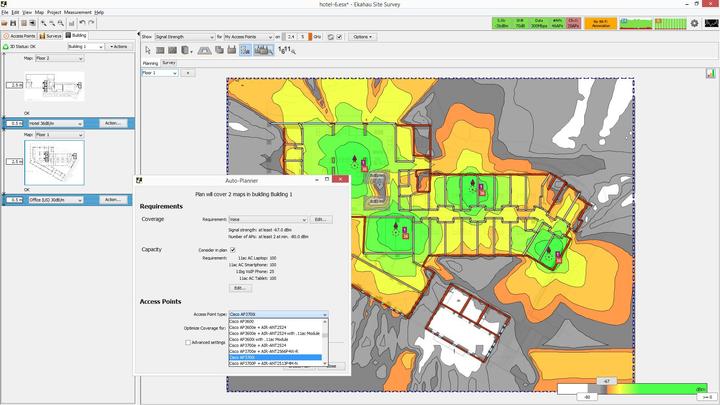Viewport: 720px width, 405px height.
Task: Select the coverage area perspective tool
Action: (204, 50)
